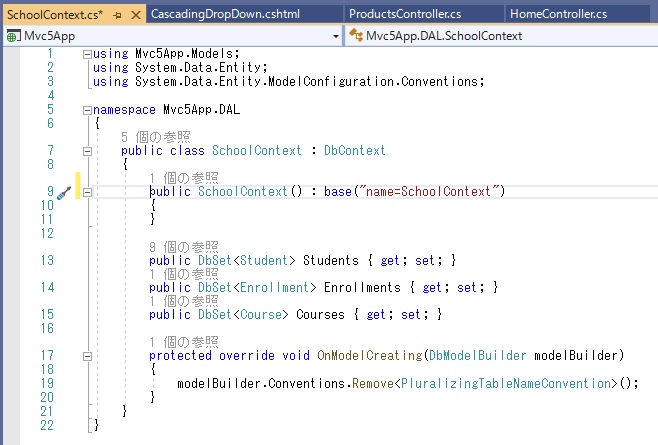Close the SchoolContext.cs tab
The image size is (658, 445).
(133, 13)
